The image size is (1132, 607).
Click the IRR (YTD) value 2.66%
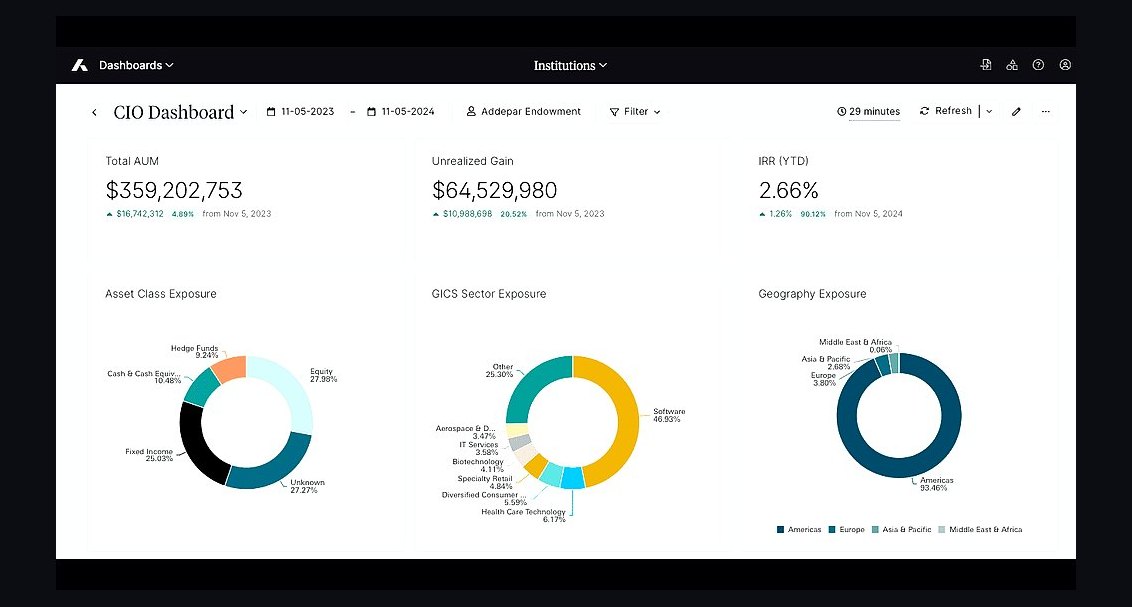click(x=788, y=190)
